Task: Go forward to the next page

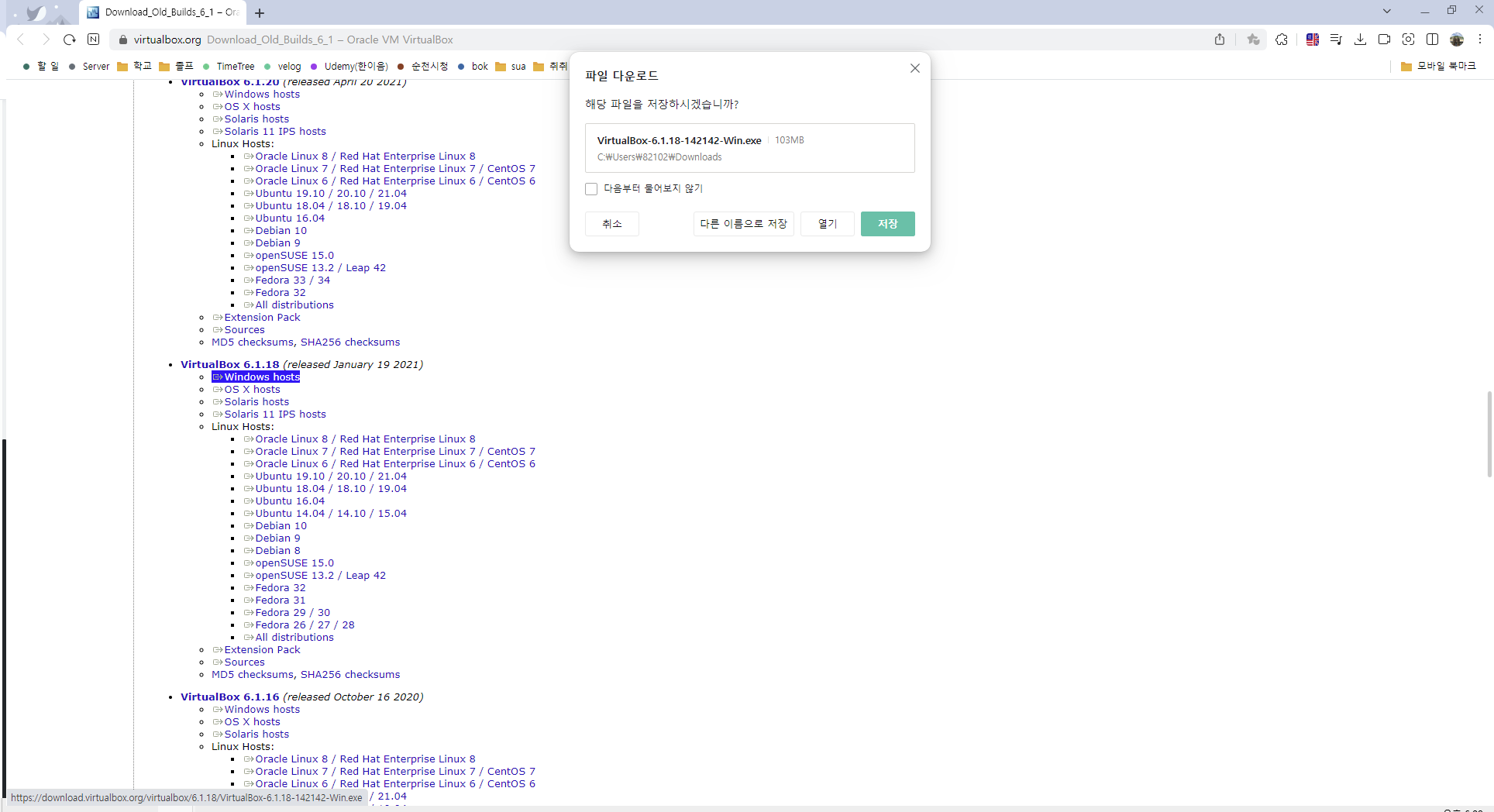Action: coord(46,40)
